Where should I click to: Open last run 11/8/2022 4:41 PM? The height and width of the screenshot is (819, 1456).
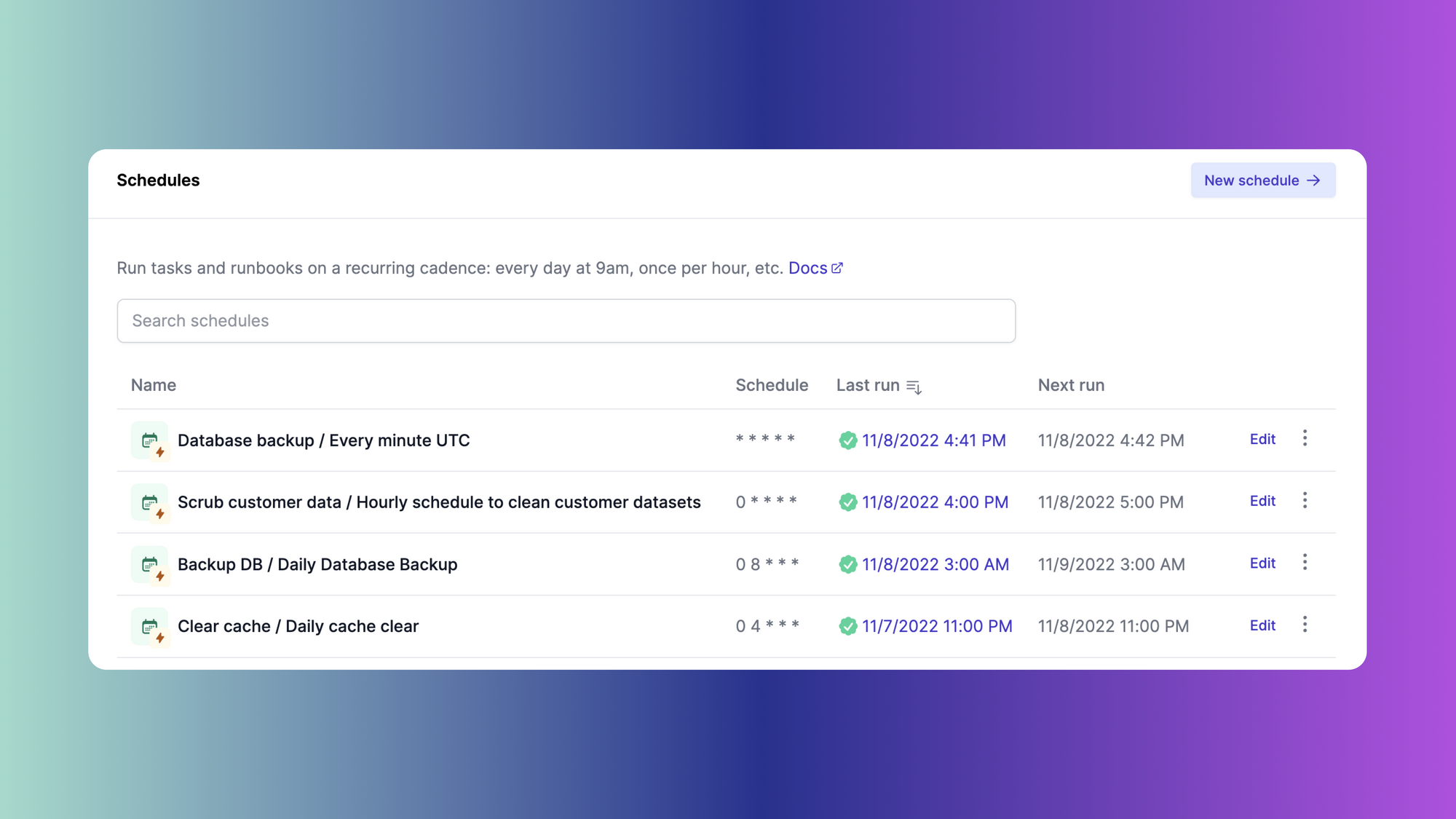[933, 440]
